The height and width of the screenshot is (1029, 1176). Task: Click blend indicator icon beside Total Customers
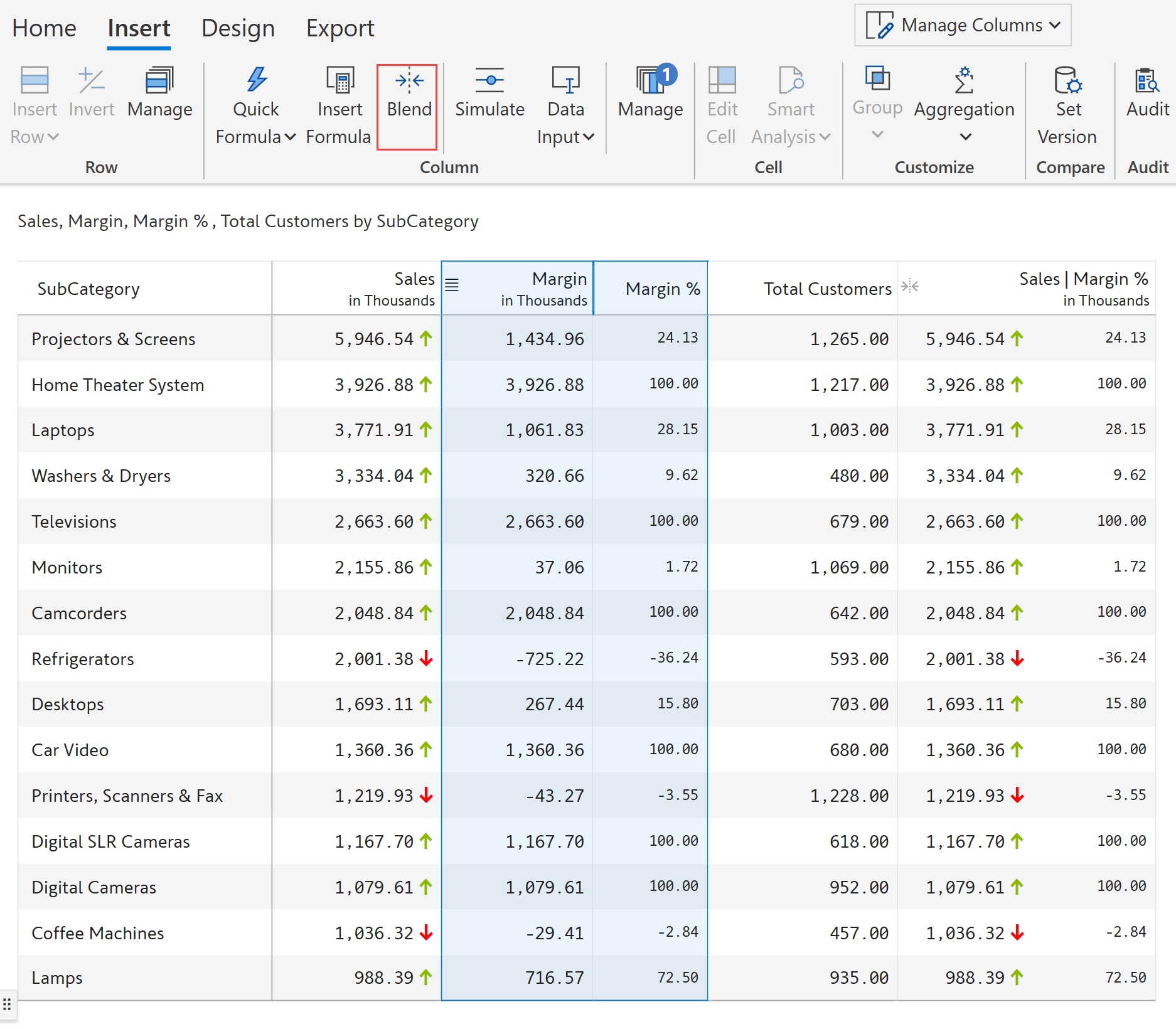pos(910,287)
